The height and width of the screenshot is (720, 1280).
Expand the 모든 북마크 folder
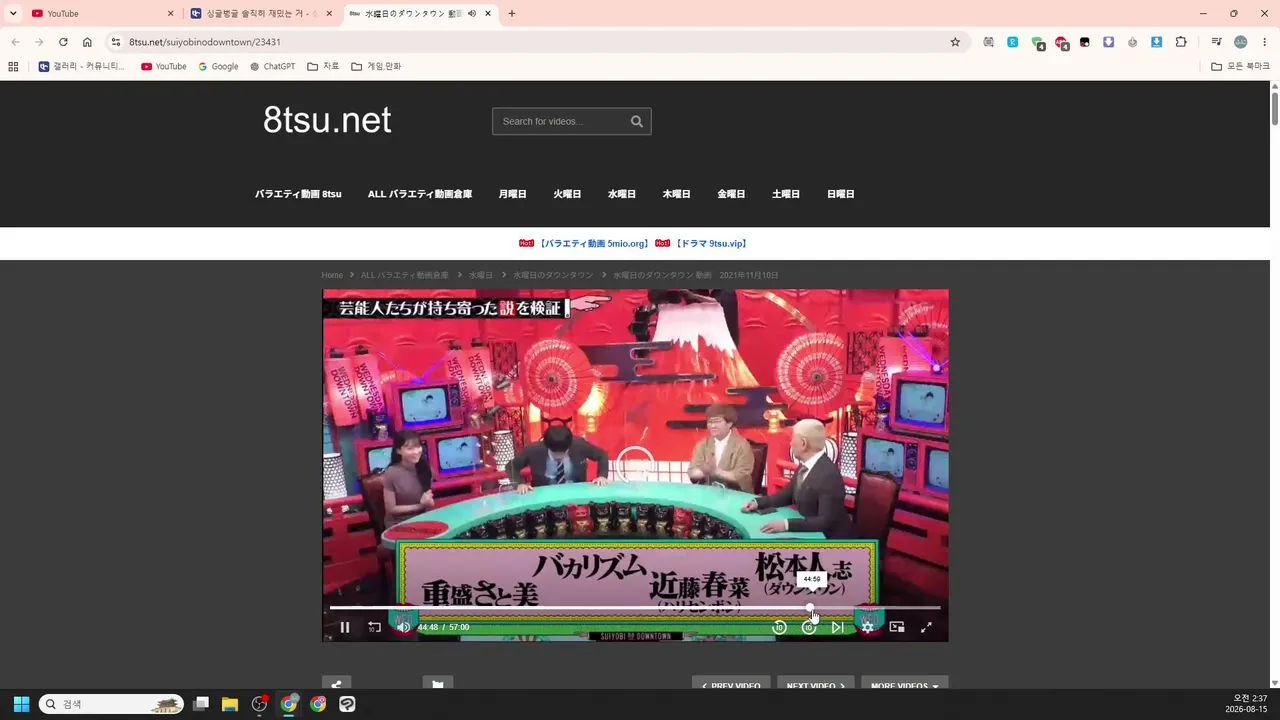[x=1240, y=67]
